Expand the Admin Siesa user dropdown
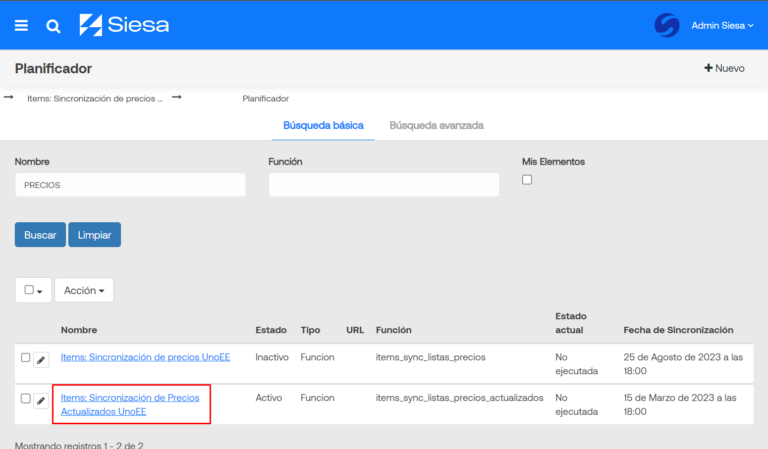 point(722,25)
